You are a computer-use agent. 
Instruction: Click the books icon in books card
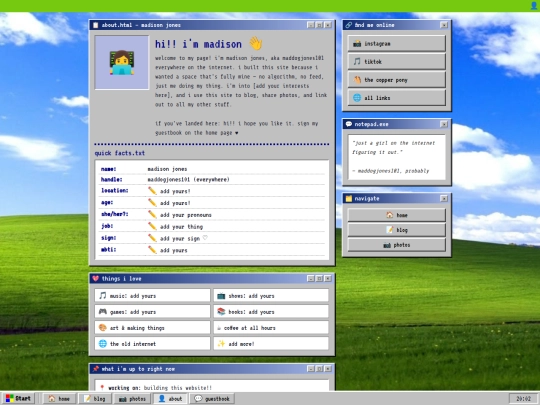[221, 311]
